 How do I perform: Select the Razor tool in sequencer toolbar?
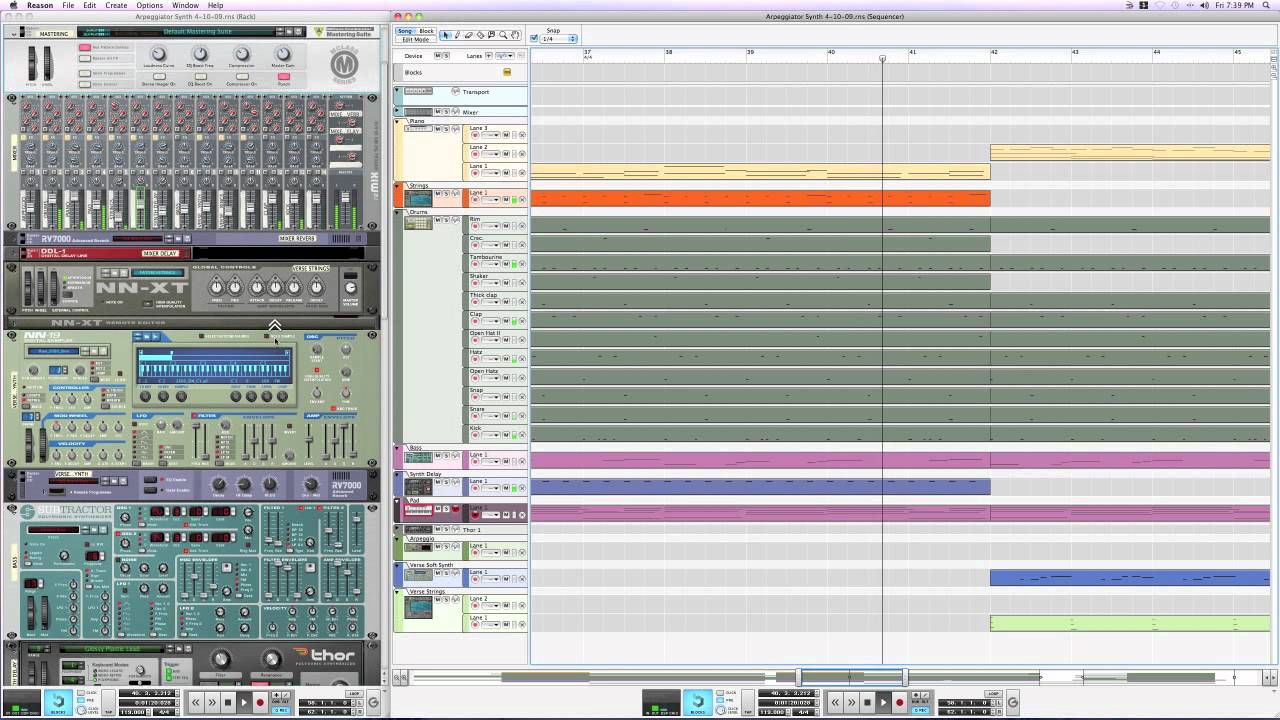tap(480, 35)
